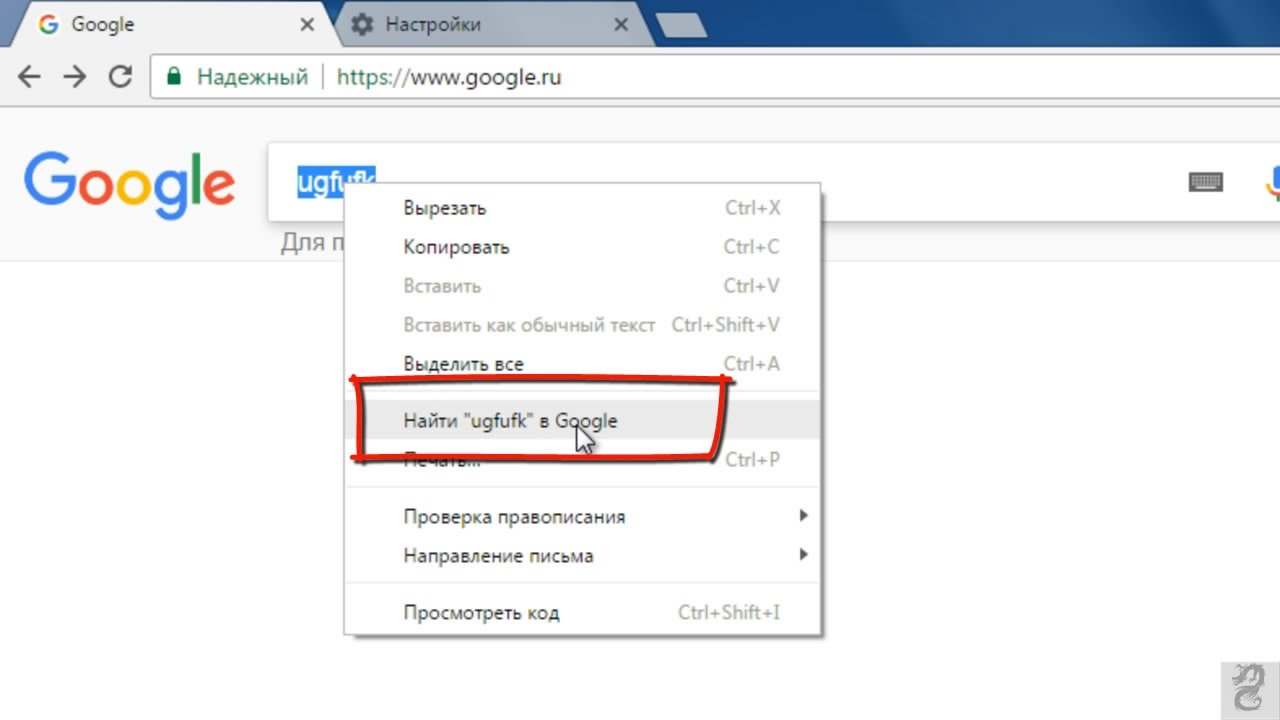Select Вставить in the context menu
This screenshot has width=1280, height=720.
pyautogui.click(x=582, y=286)
